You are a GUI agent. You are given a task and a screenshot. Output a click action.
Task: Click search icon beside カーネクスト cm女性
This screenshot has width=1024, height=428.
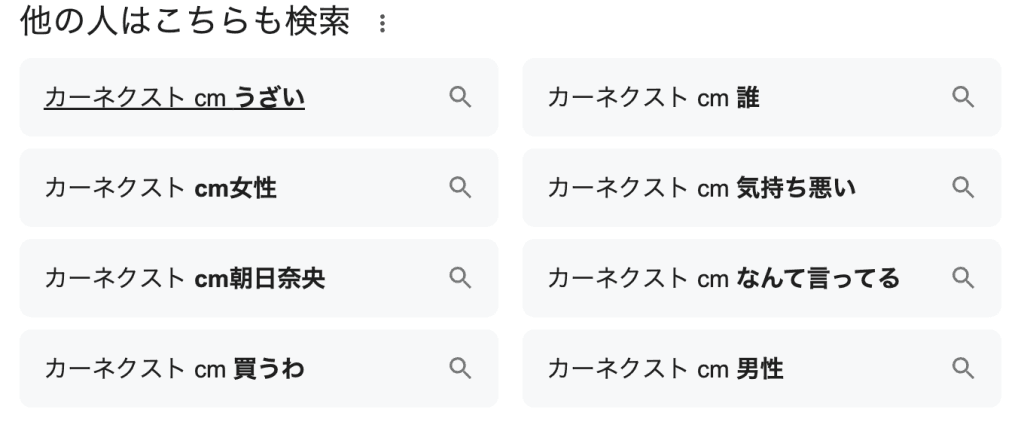point(460,187)
